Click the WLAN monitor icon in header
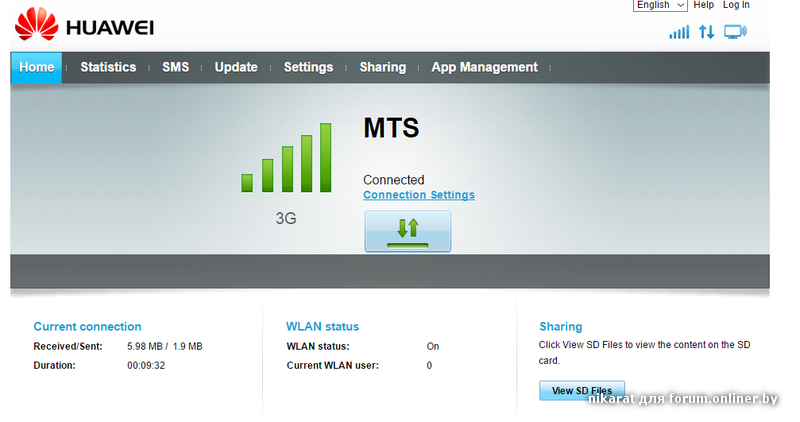 (735, 32)
